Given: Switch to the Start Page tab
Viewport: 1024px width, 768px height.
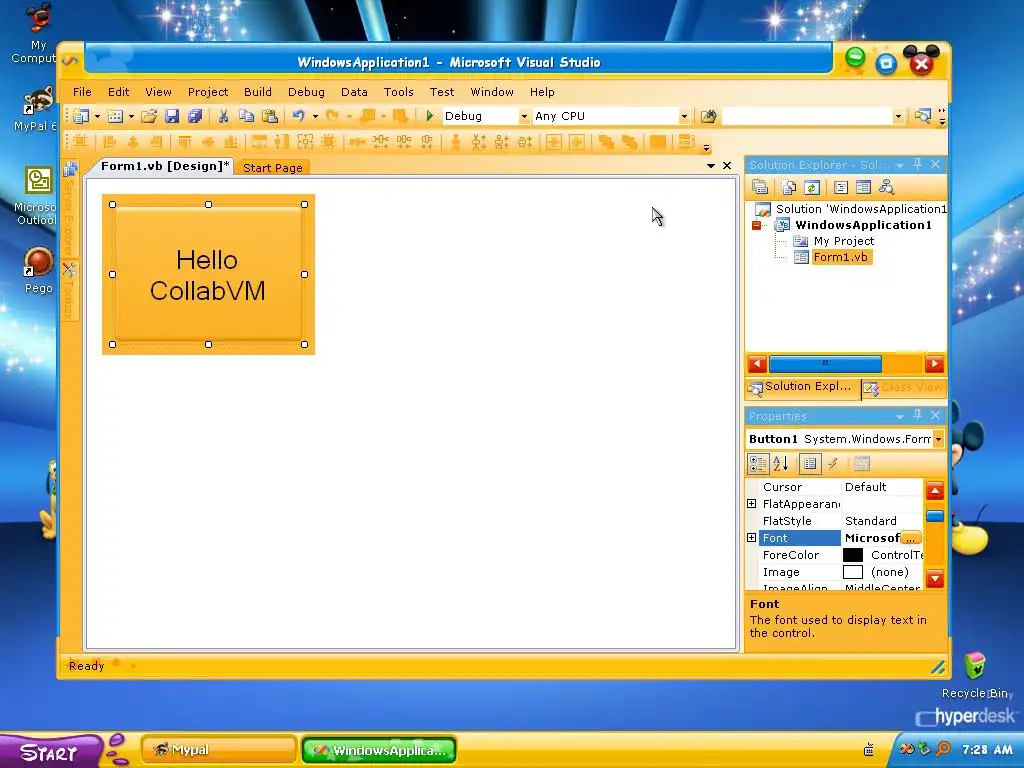Looking at the screenshot, I should point(273,168).
